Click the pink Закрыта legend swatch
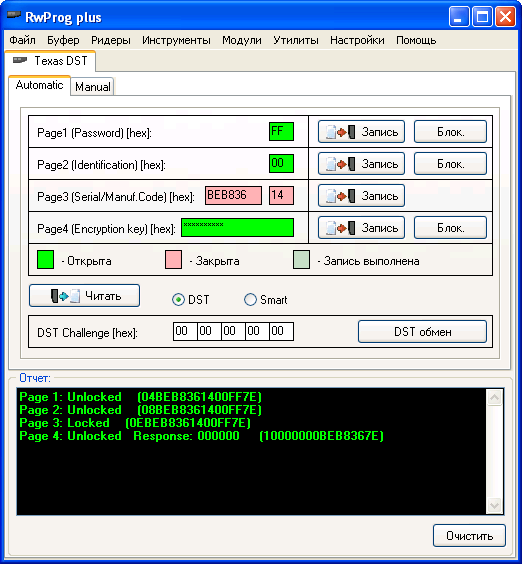This screenshot has width=522, height=564. click(x=173, y=260)
